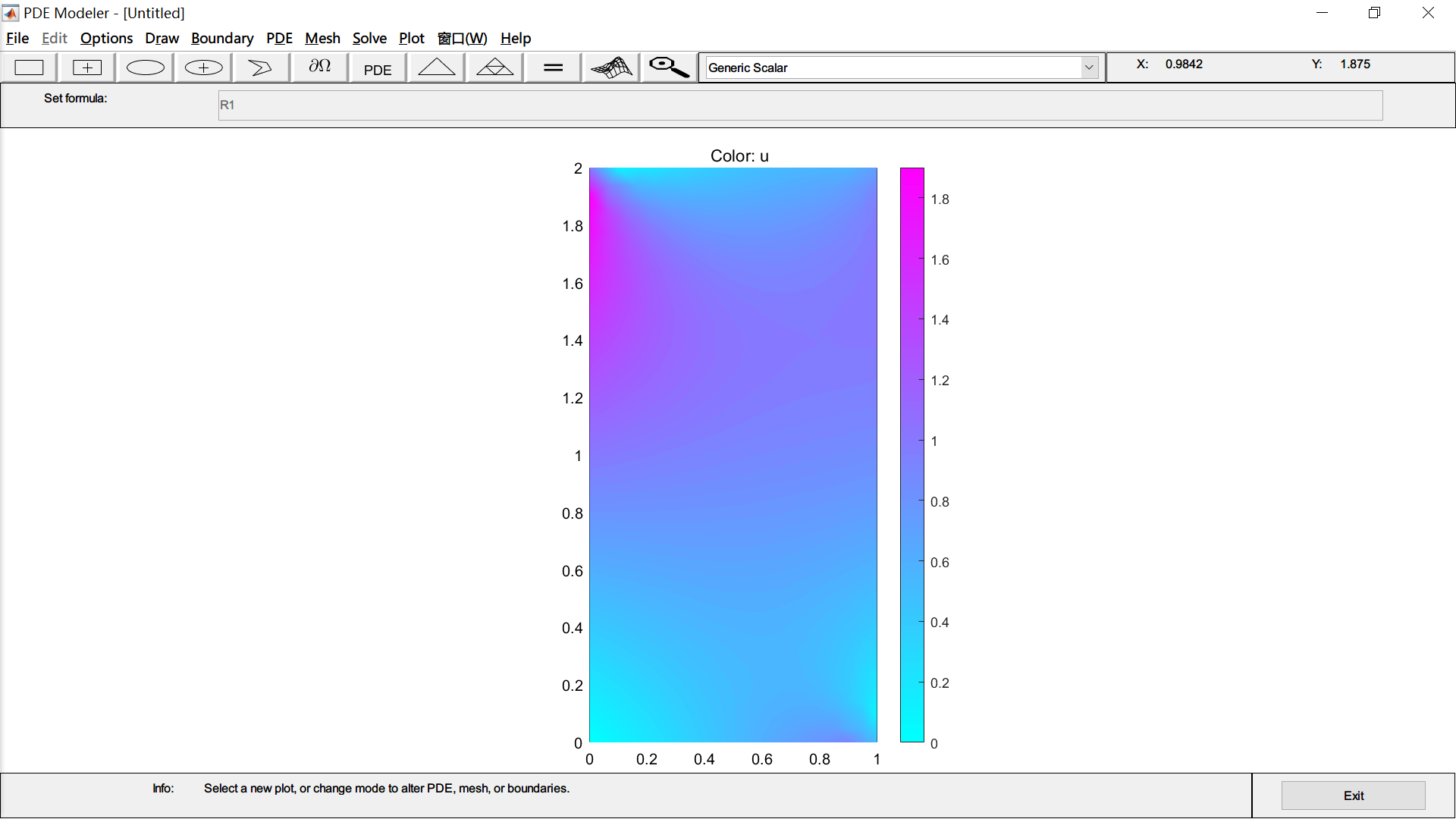The image size is (1456, 819).
Task: Initialize the mesh with the triangle icon
Action: pos(435,67)
